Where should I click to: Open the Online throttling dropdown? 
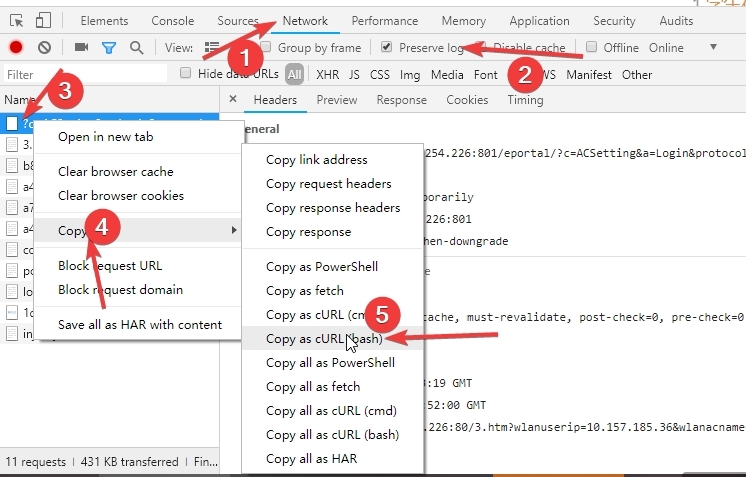pos(683,48)
